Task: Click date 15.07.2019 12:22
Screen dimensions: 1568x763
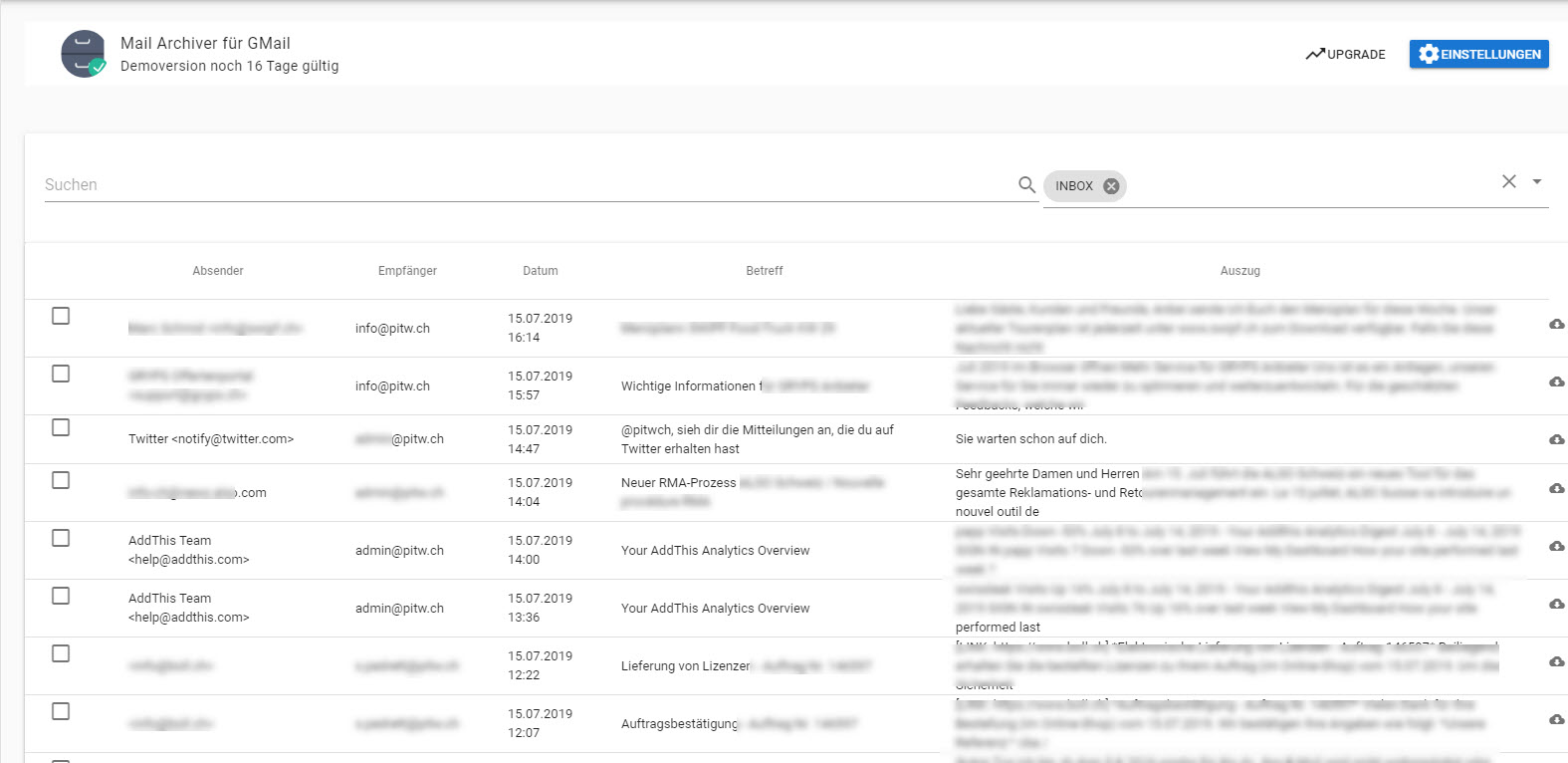Action: tap(541, 665)
